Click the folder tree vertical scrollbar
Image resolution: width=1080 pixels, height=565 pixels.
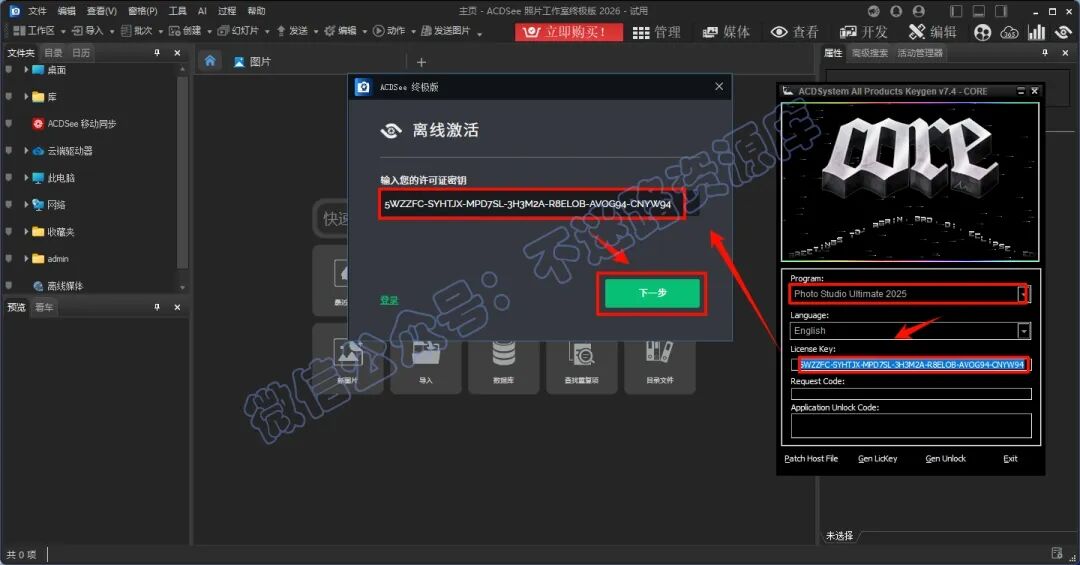tap(182, 172)
